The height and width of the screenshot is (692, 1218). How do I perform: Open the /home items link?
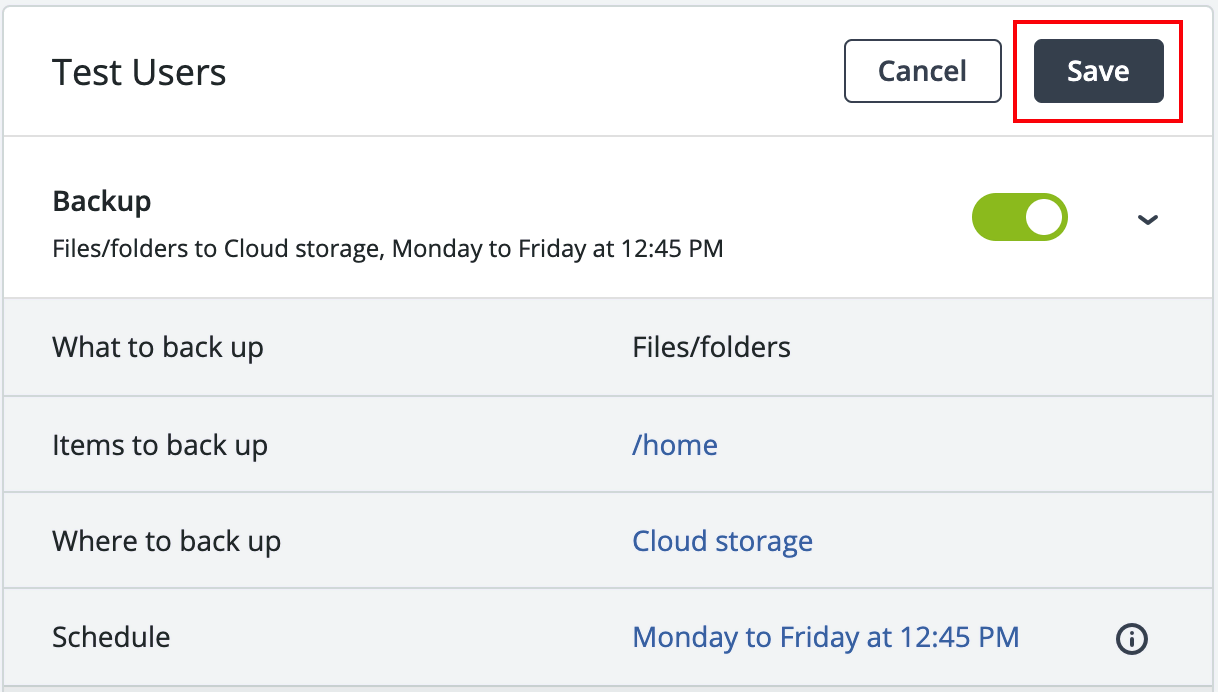point(675,445)
